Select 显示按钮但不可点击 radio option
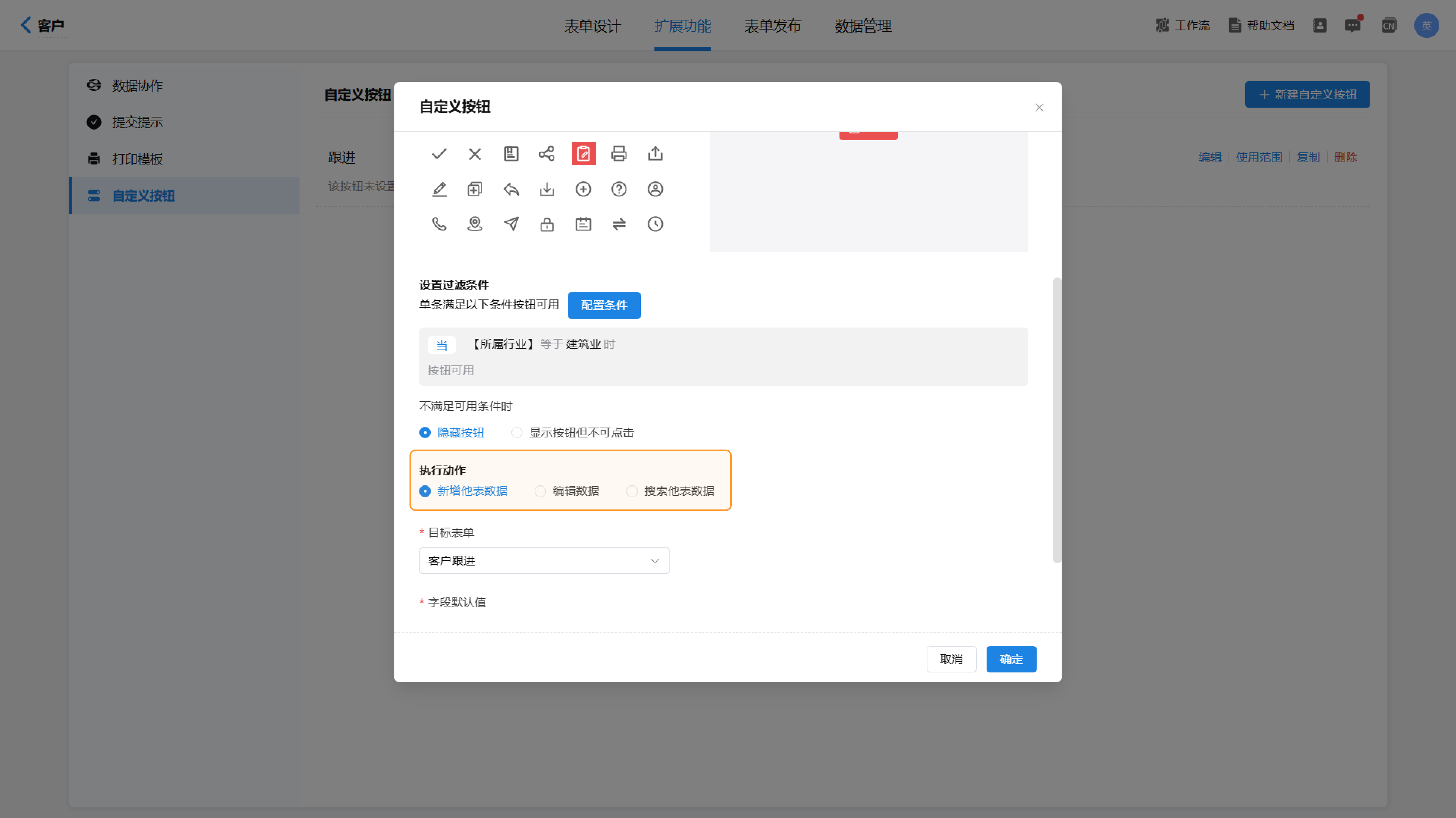Viewport: 1456px width, 818px height. pyautogui.click(x=573, y=433)
